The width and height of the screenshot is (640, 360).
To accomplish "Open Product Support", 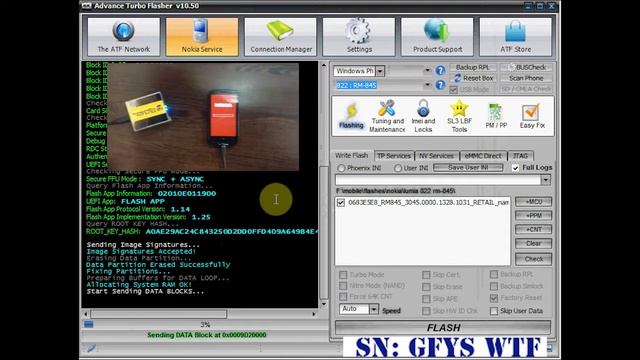I will [437, 37].
